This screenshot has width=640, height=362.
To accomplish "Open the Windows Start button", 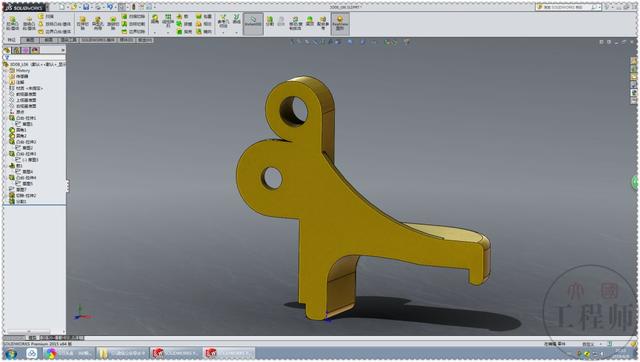I will pos(11,353).
